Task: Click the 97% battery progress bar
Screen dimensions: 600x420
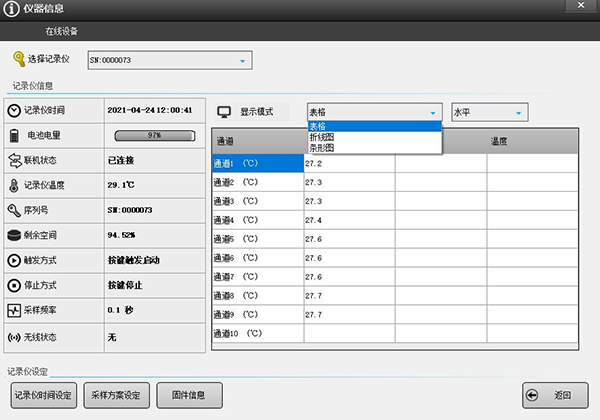Action: click(x=155, y=135)
